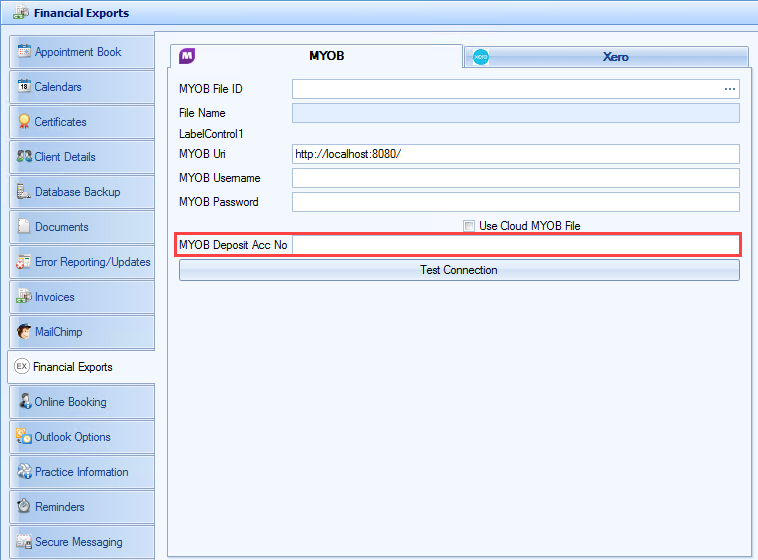Click into the MYOB Username field
Viewport: 758px width, 560px height.
click(x=516, y=178)
